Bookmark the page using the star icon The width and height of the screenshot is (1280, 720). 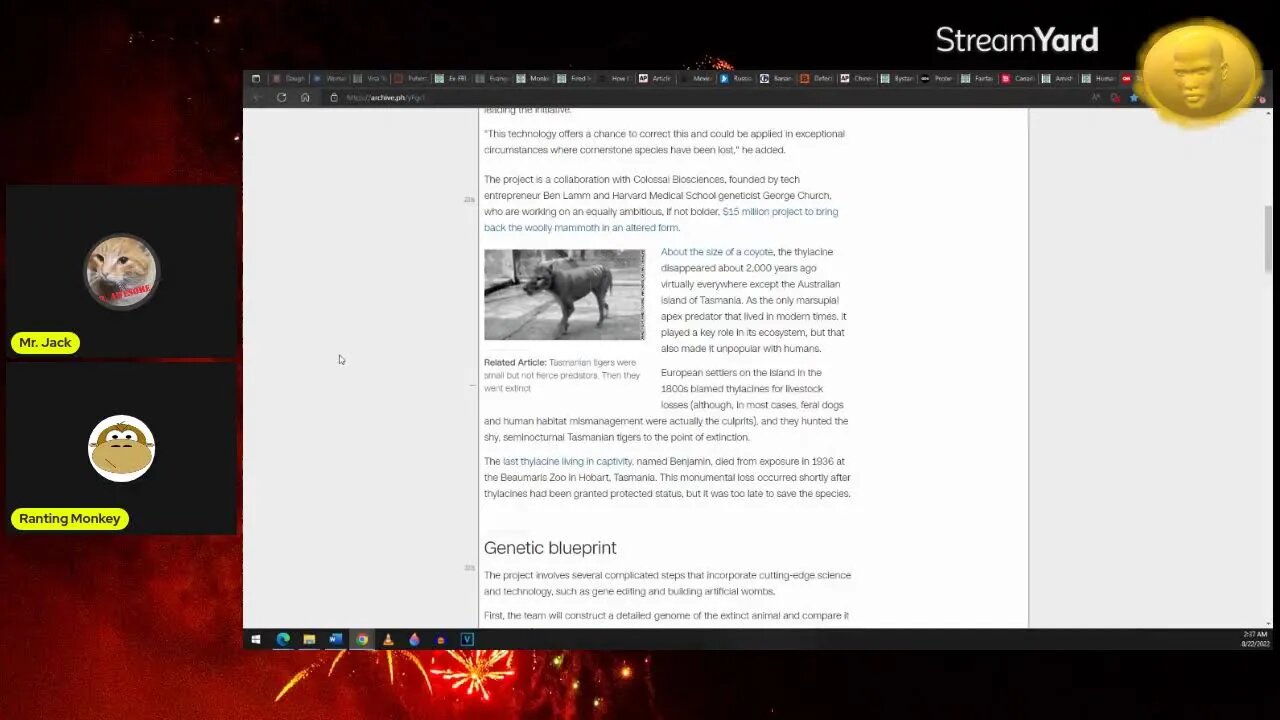(x=1134, y=98)
